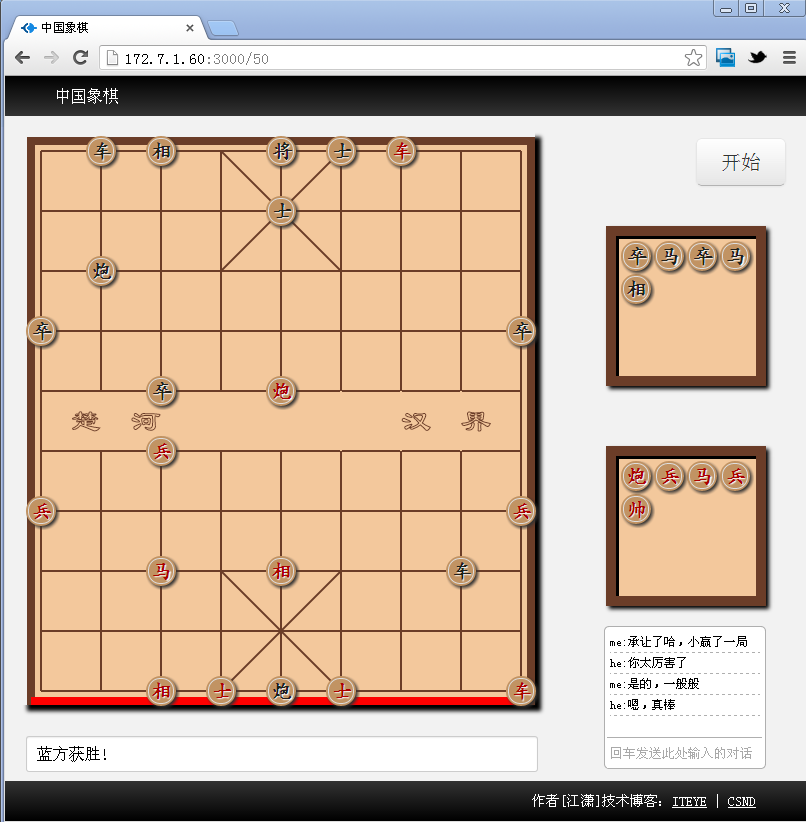This screenshot has height=822, width=806.
Task: Select the red 炮 cannon on the board
Action: tap(282, 391)
